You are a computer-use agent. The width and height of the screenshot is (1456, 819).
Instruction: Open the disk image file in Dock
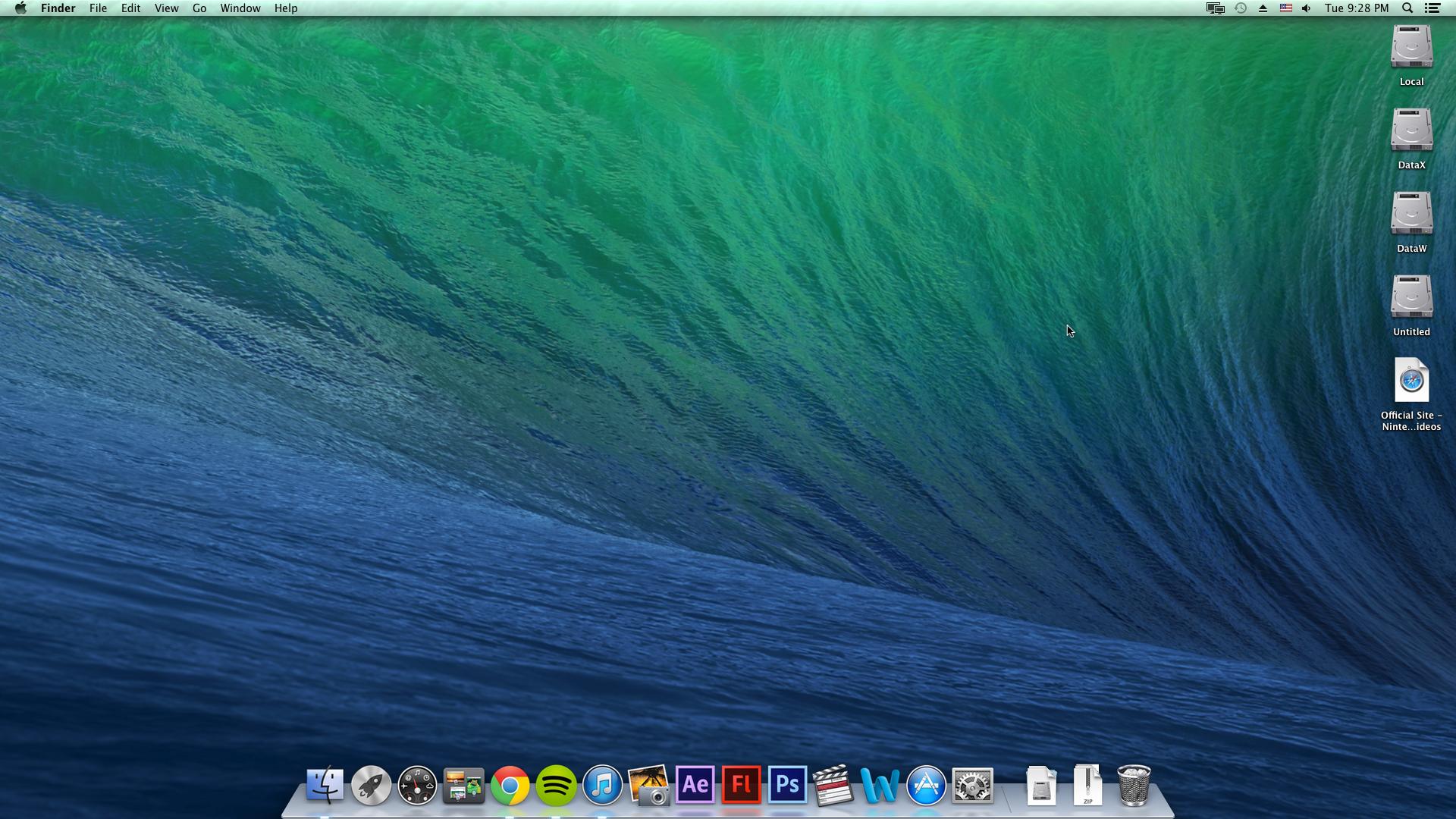click(x=1041, y=785)
